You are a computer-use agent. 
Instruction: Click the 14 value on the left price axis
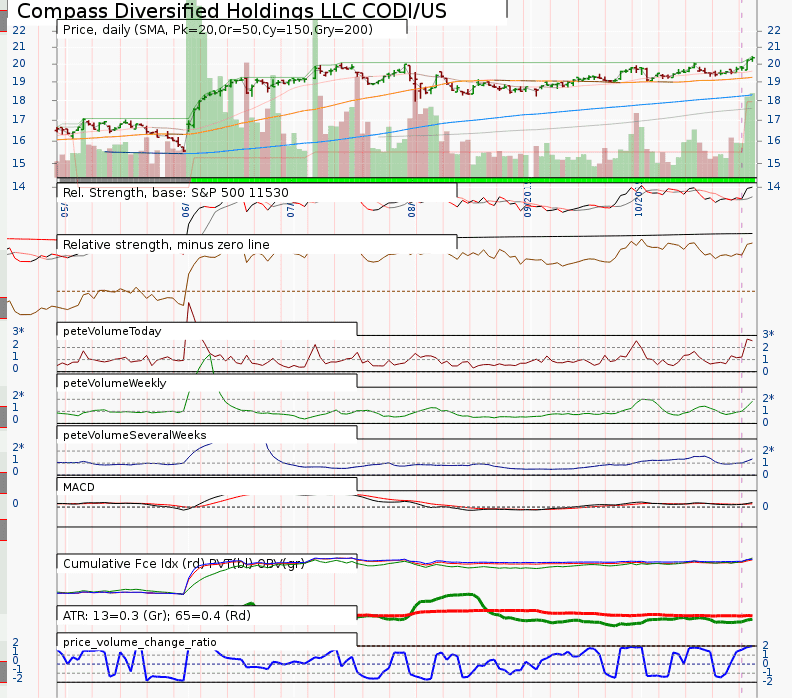tap(19, 186)
